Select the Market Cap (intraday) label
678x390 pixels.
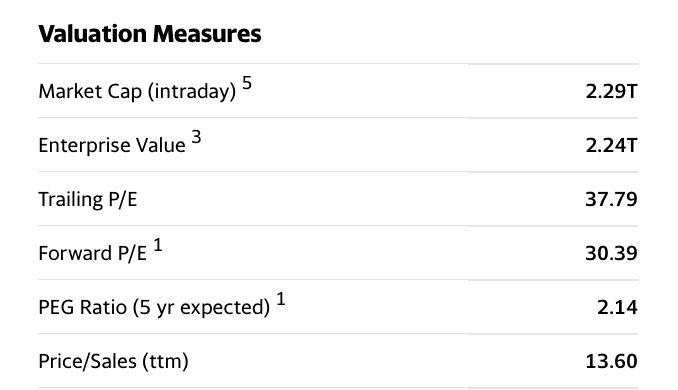point(138,91)
